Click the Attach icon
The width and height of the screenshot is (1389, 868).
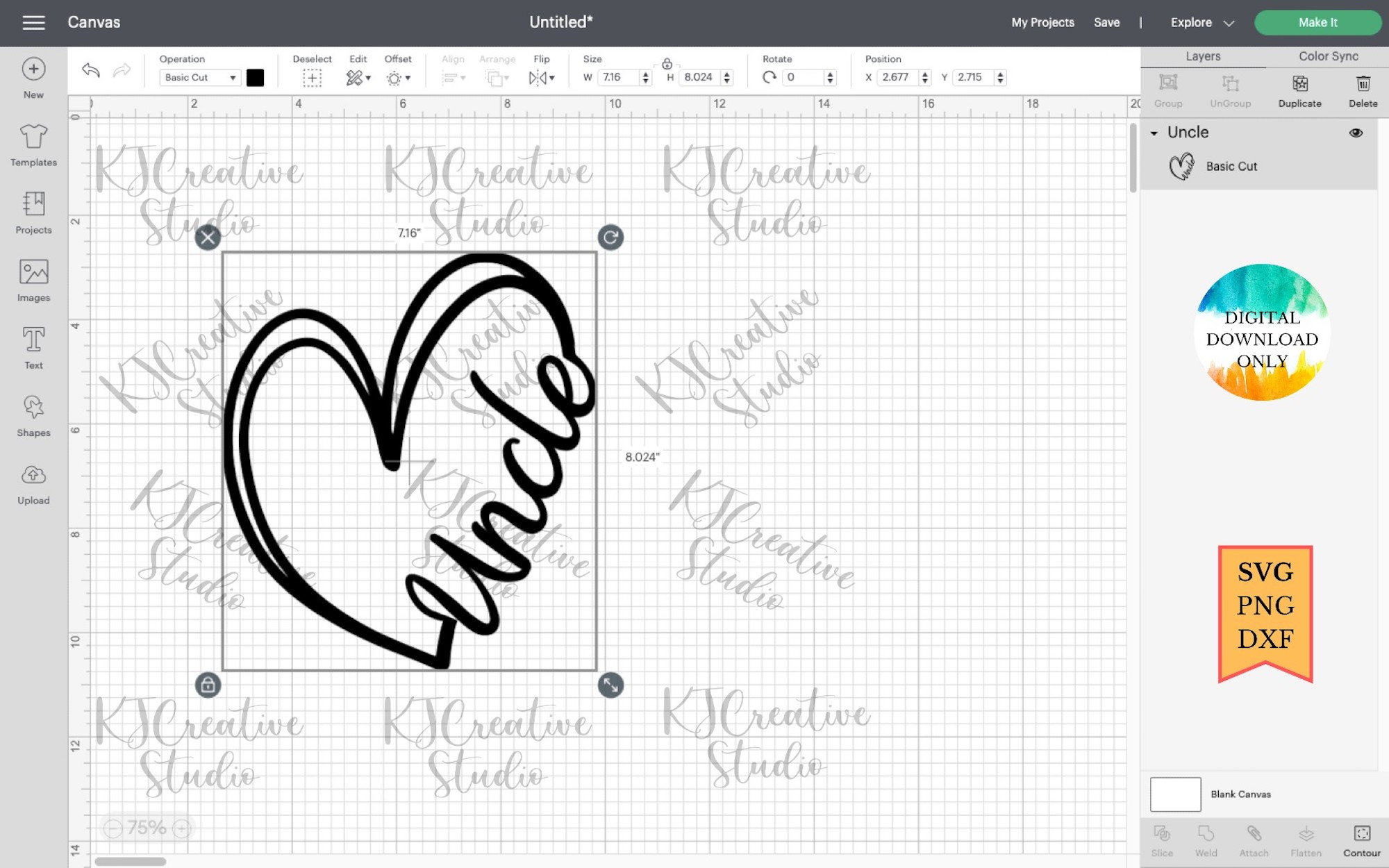click(1254, 838)
